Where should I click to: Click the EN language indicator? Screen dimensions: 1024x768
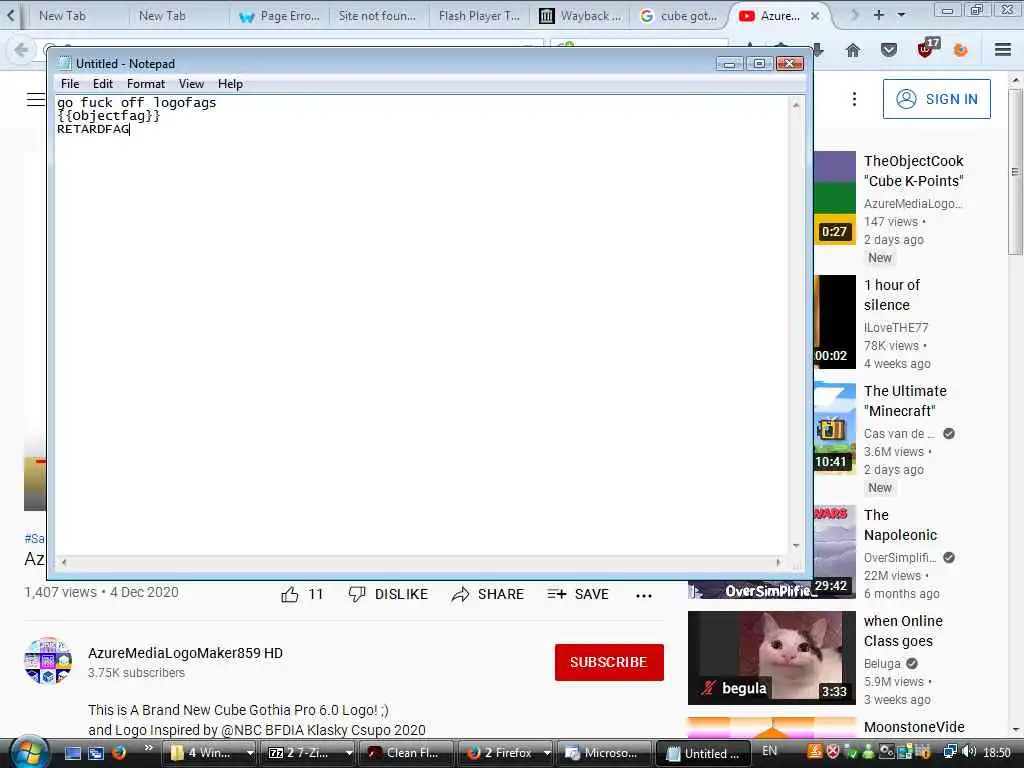tap(769, 751)
